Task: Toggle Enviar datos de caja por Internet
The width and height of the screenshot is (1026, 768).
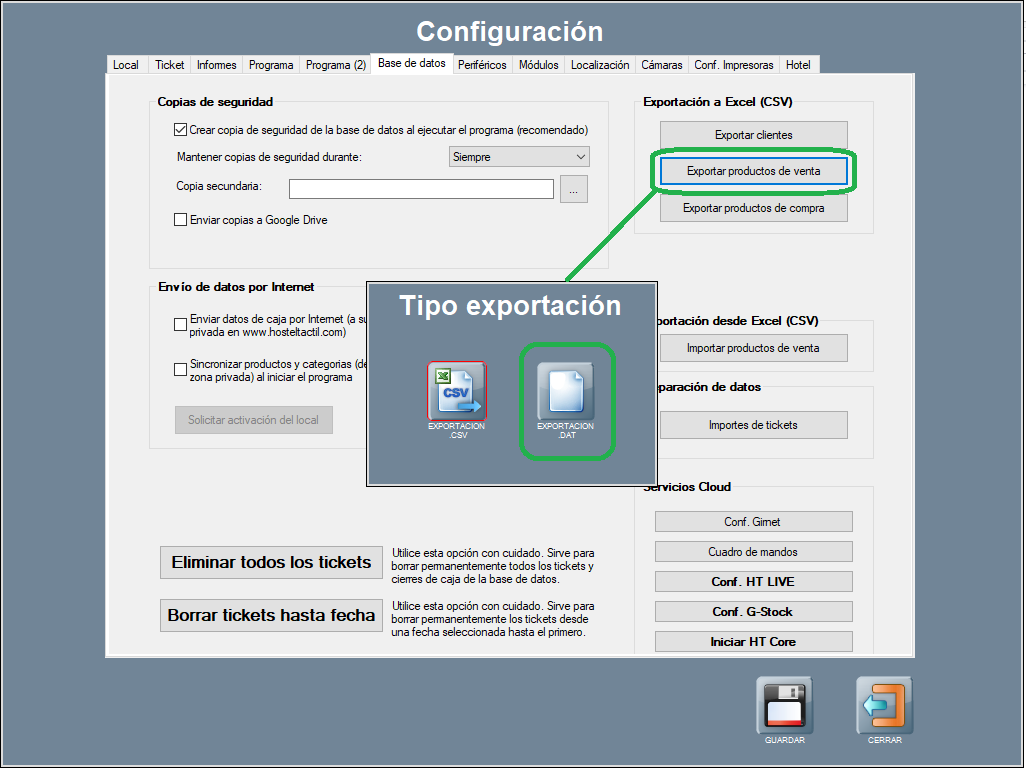Action: click(181, 324)
